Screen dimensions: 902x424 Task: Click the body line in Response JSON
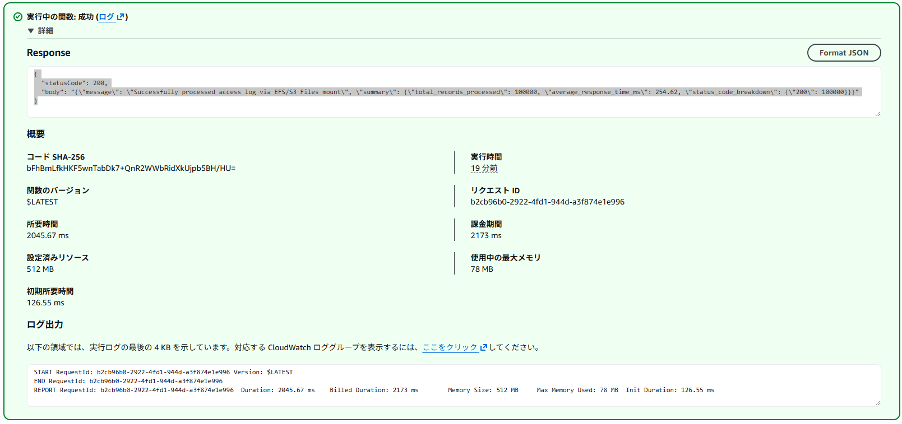pos(450,92)
